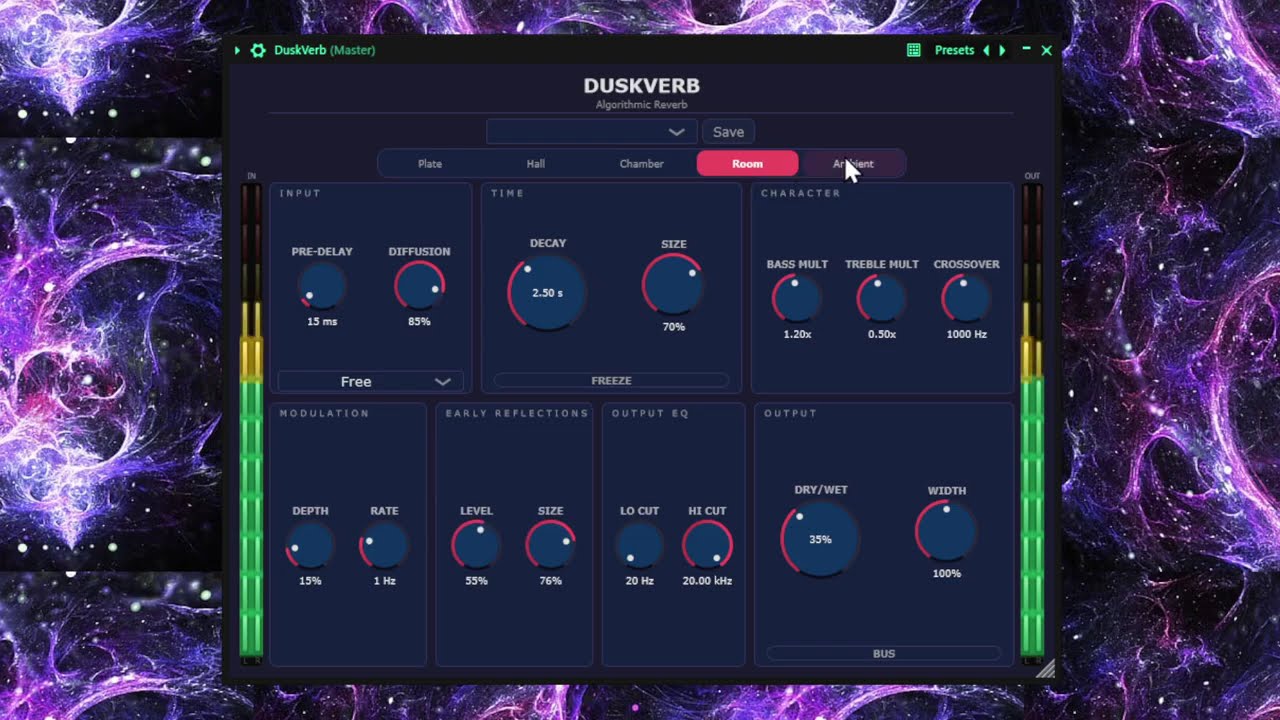
Task: Click the Hi Cut knob
Action: coord(707,546)
